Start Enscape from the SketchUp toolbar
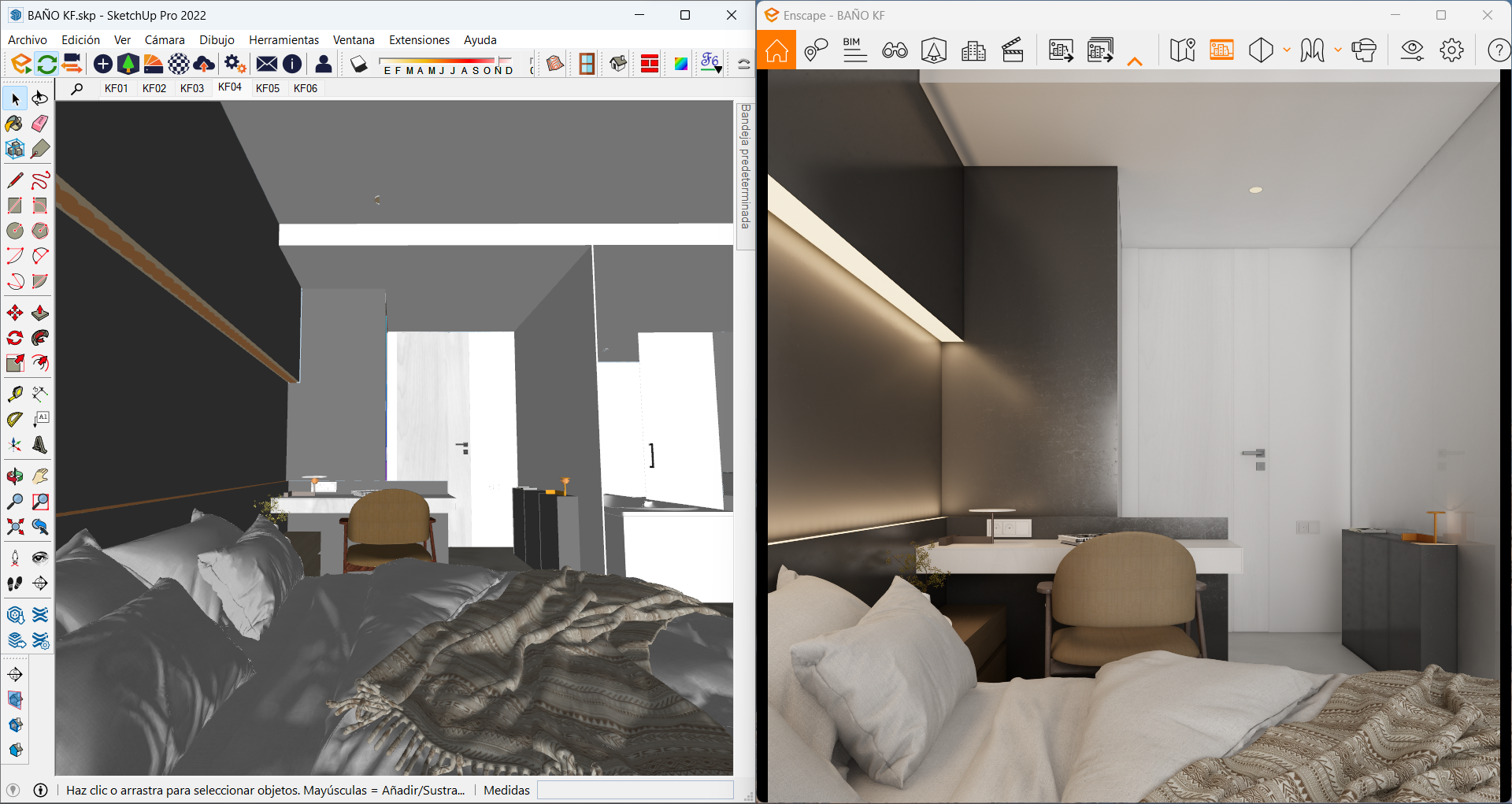This screenshot has width=1512, height=804. pyautogui.click(x=21, y=64)
